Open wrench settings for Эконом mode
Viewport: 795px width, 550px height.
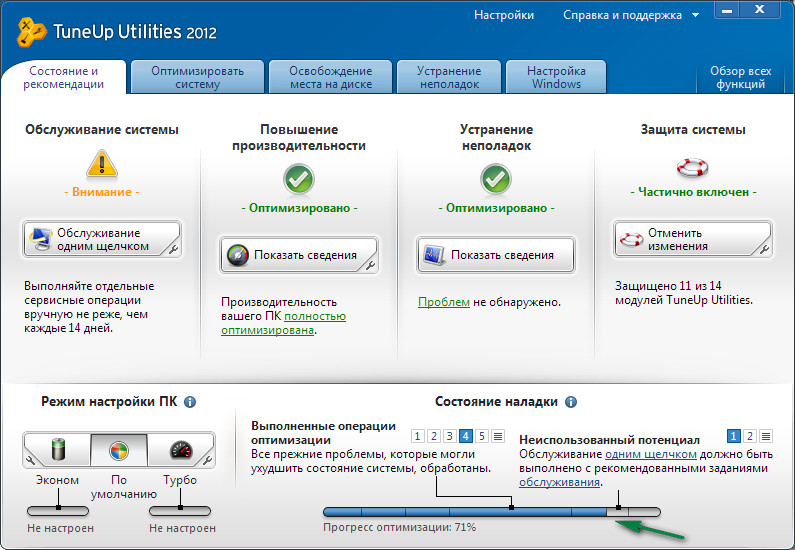coord(30,460)
